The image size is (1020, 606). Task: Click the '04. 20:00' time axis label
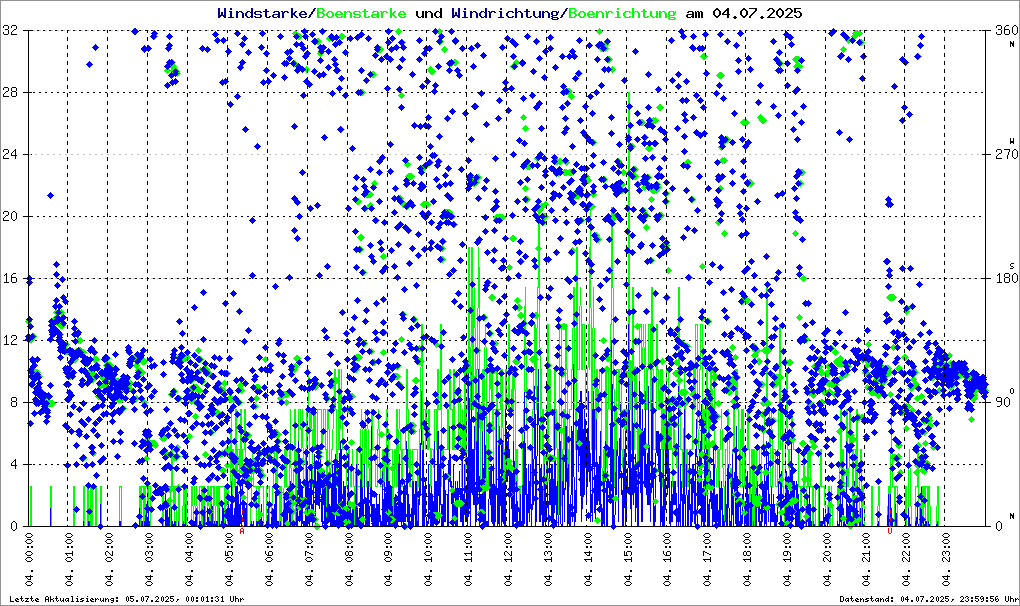tap(827, 559)
